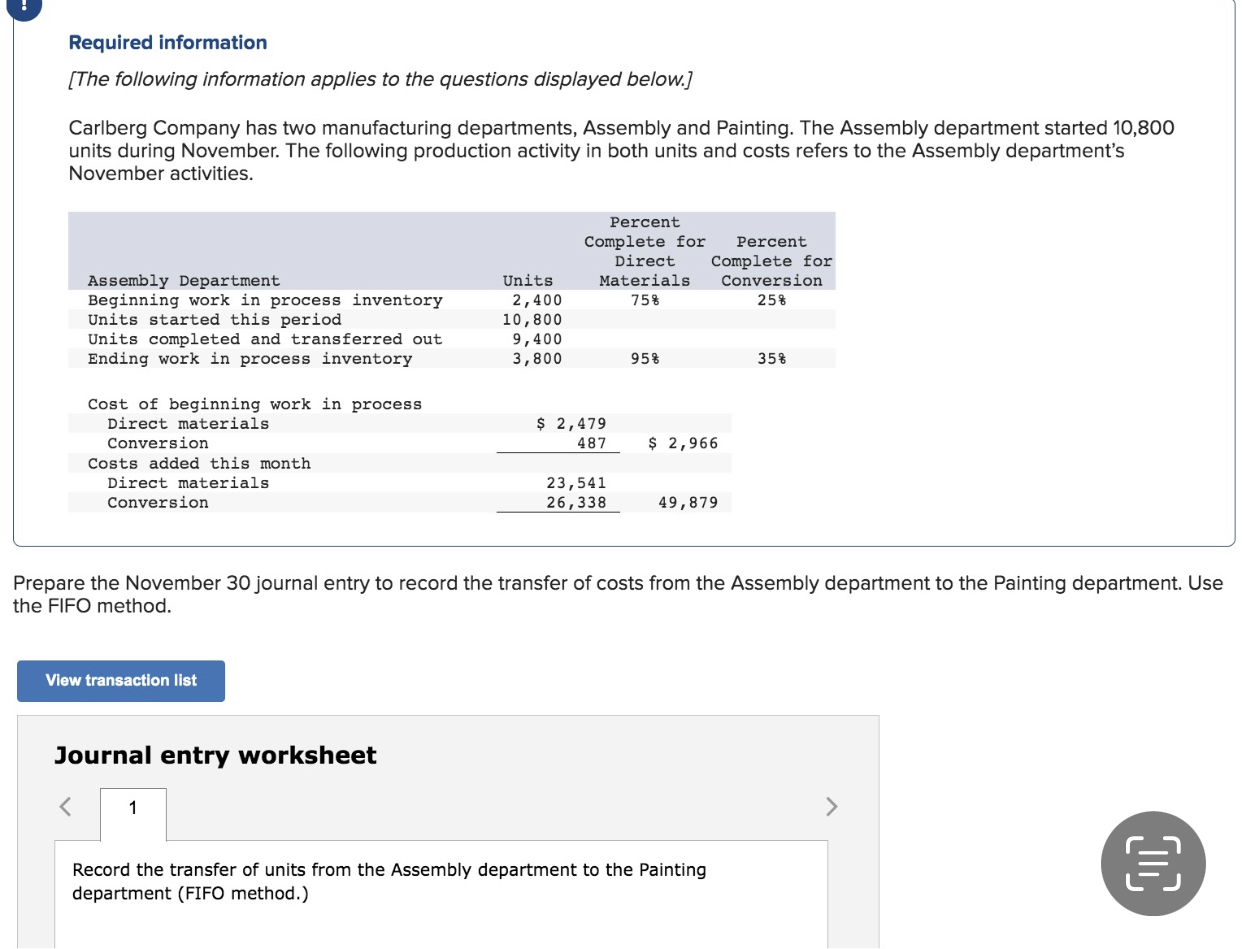The image size is (1242, 949).
Task: Click beginning conversion cost 487
Action: point(592,443)
